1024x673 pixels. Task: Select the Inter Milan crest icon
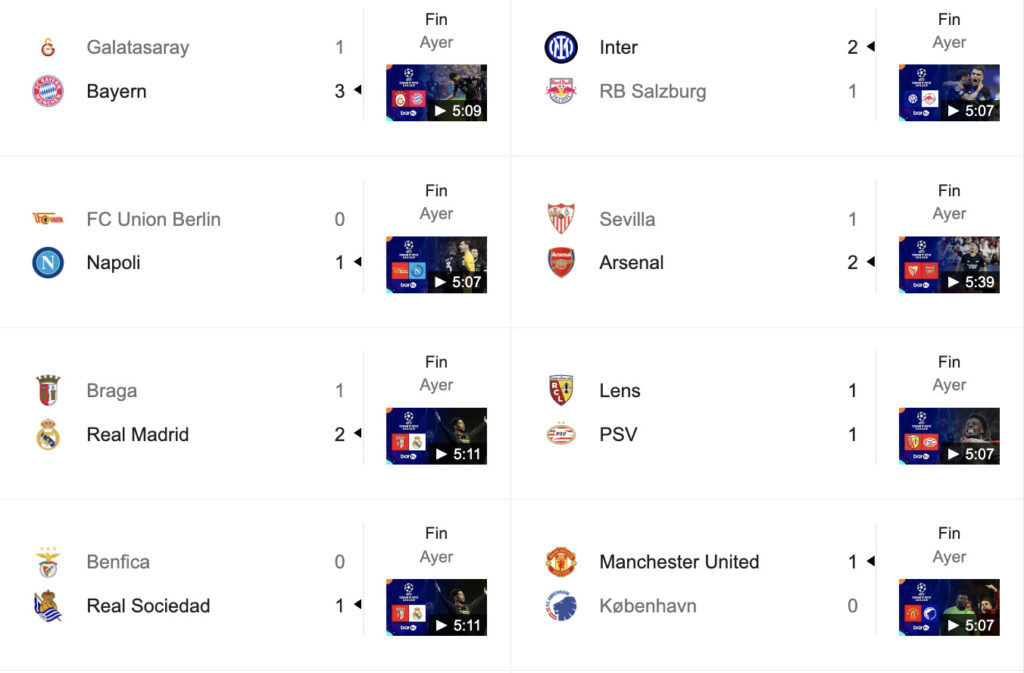561,47
